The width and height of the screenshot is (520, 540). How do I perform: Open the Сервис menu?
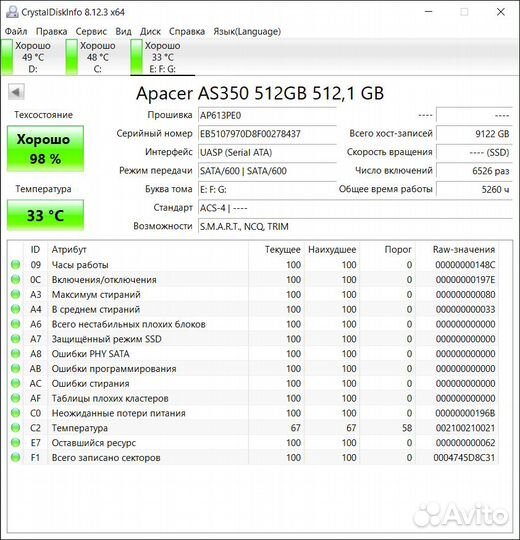coord(91,31)
